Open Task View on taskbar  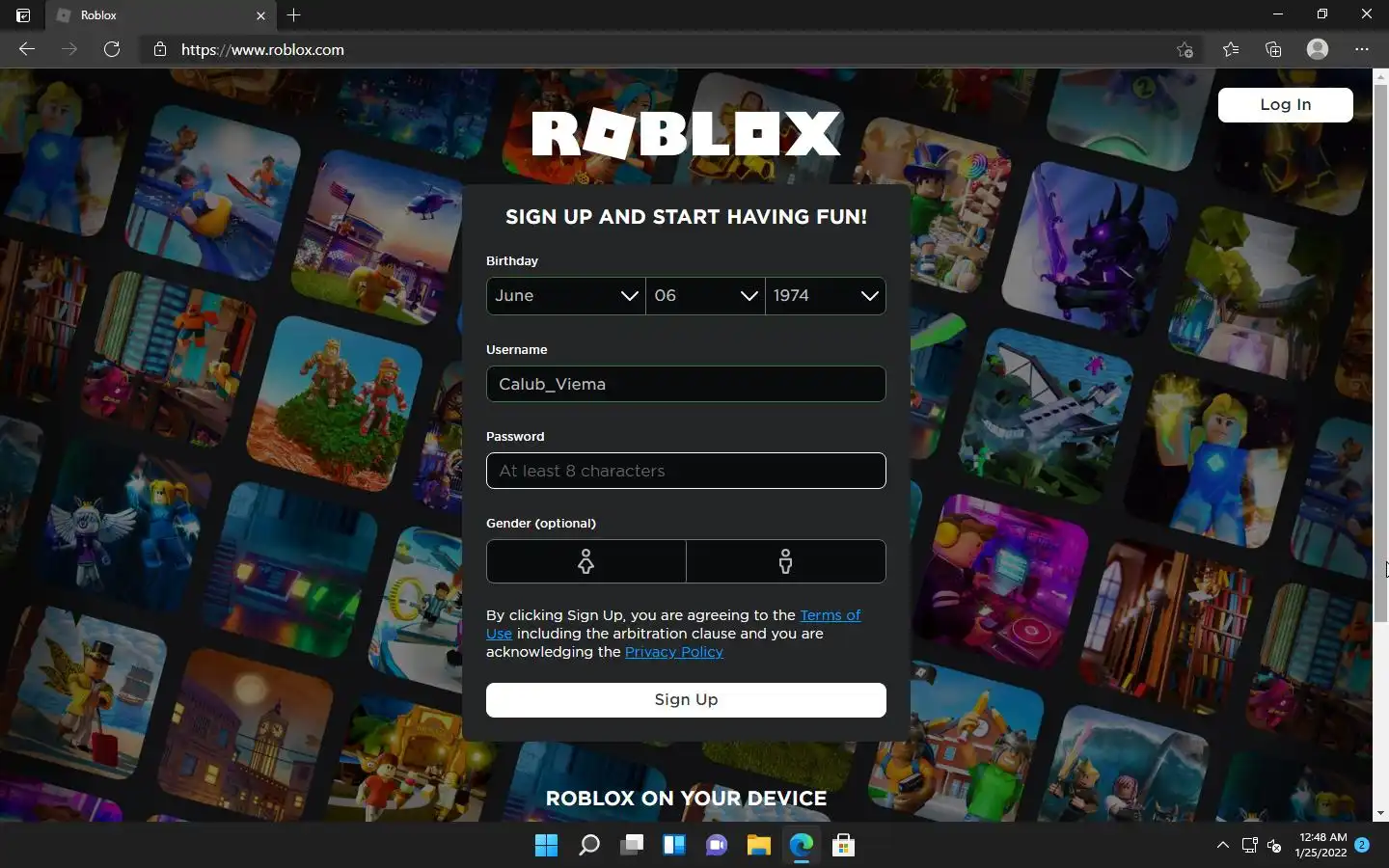click(x=632, y=846)
